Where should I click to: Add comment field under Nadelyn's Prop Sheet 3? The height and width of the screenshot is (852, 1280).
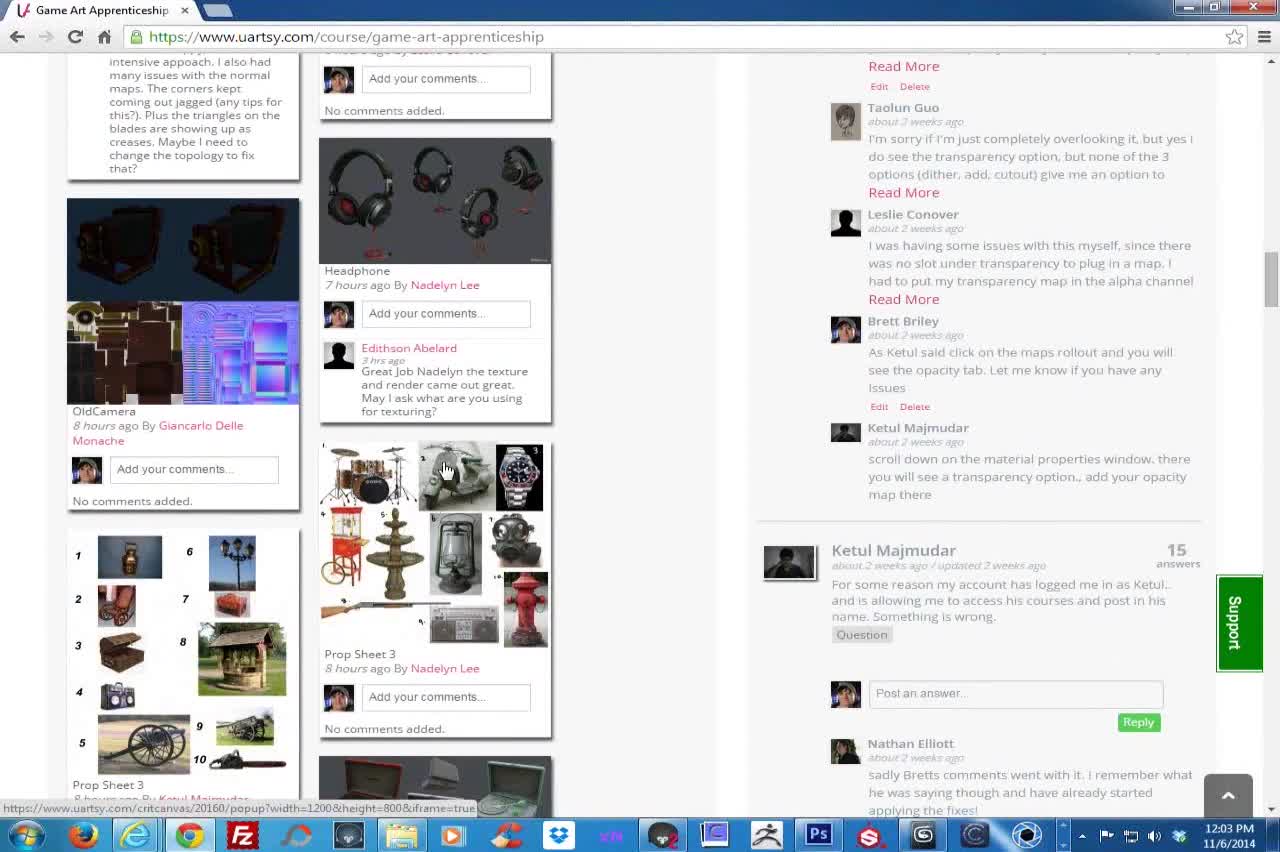pyautogui.click(x=445, y=697)
